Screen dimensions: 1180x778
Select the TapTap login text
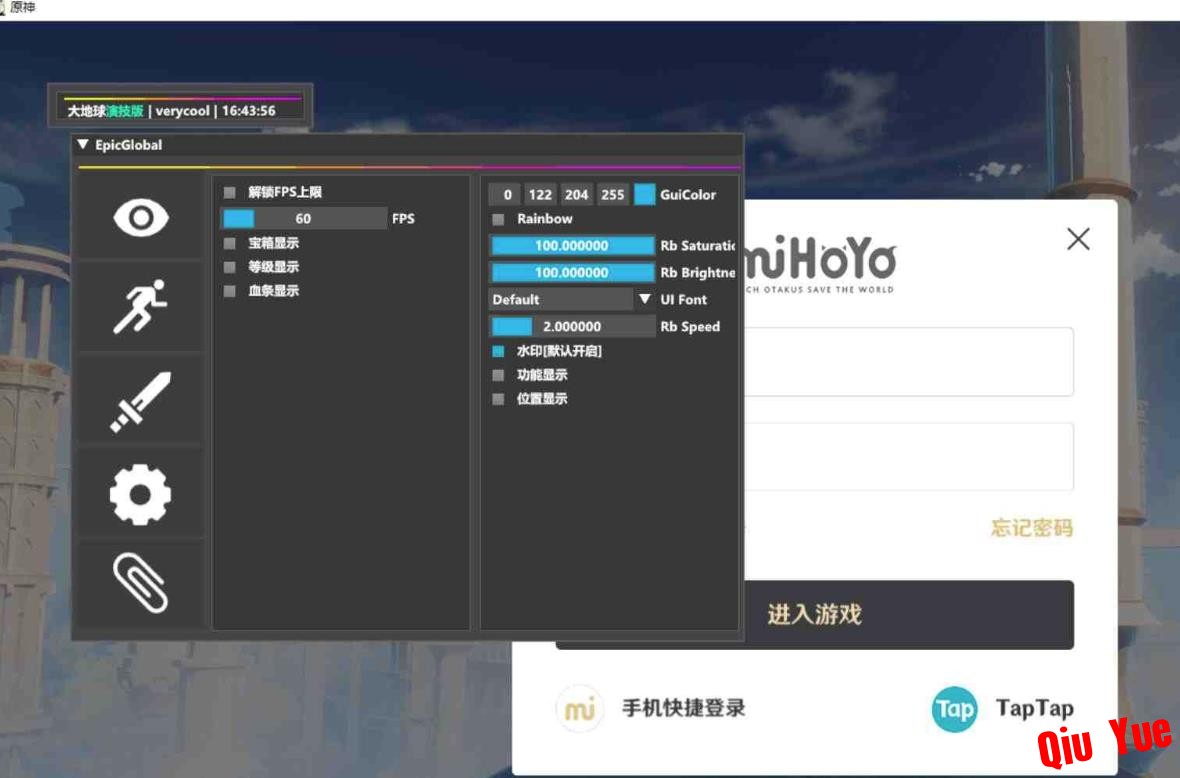point(1035,709)
